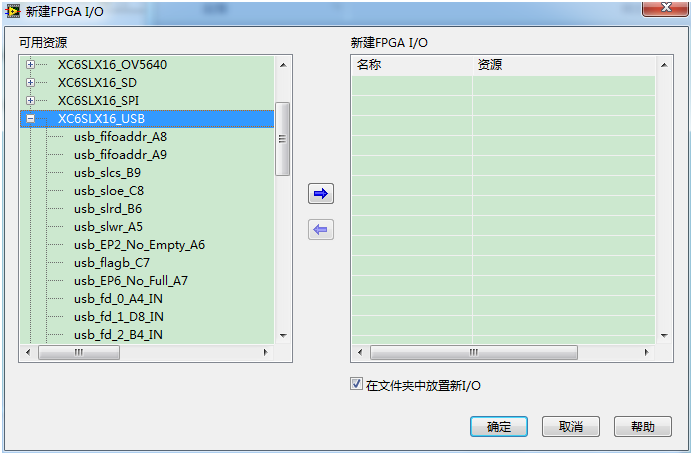Click the left arrow to remove I/O

pyautogui.click(x=320, y=229)
